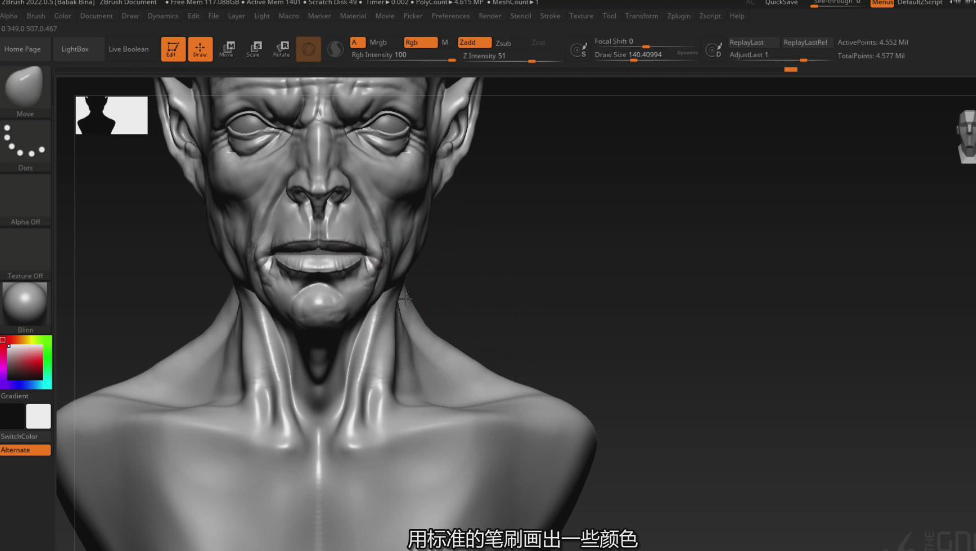
Task: Open the Blinn material picker
Action: pos(25,303)
